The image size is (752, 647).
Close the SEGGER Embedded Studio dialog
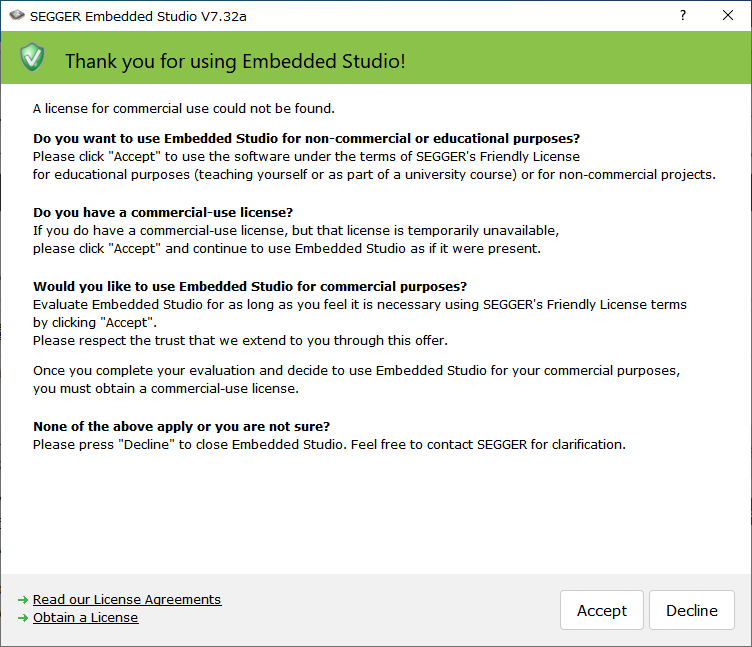point(728,15)
